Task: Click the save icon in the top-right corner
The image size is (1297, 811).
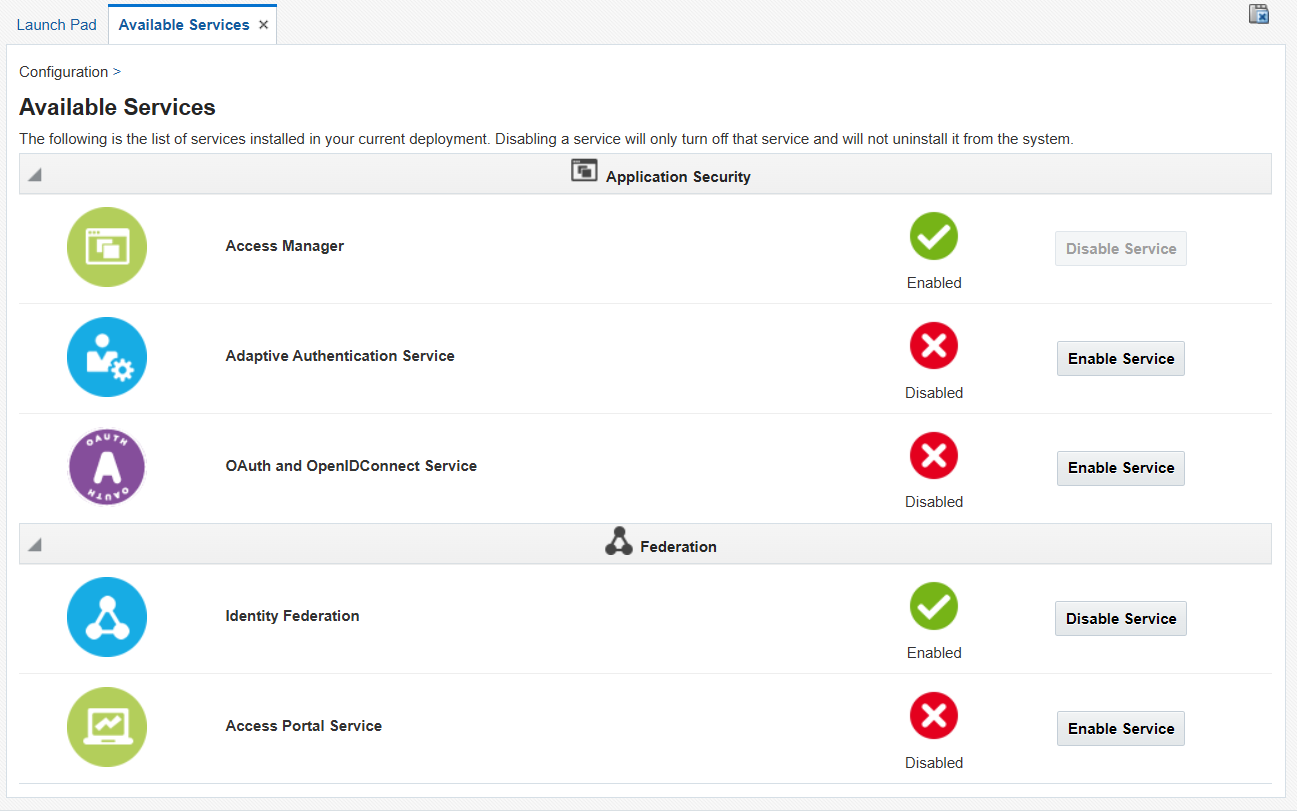Action: point(1259,14)
